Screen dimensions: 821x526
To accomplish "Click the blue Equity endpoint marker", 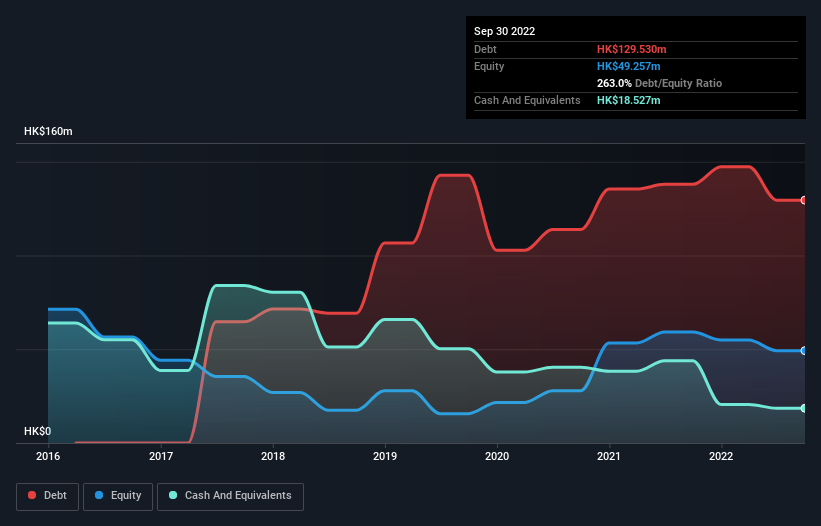I will coord(804,351).
